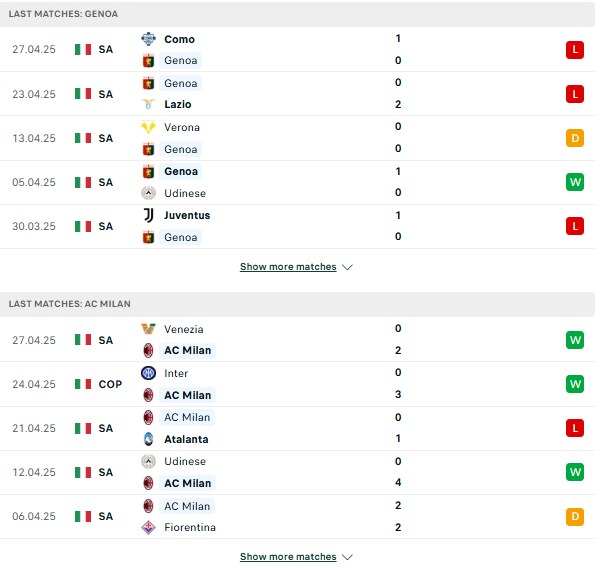Click the orange D badge for Verona–Genoa
600x574 pixels.
click(575, 138)
